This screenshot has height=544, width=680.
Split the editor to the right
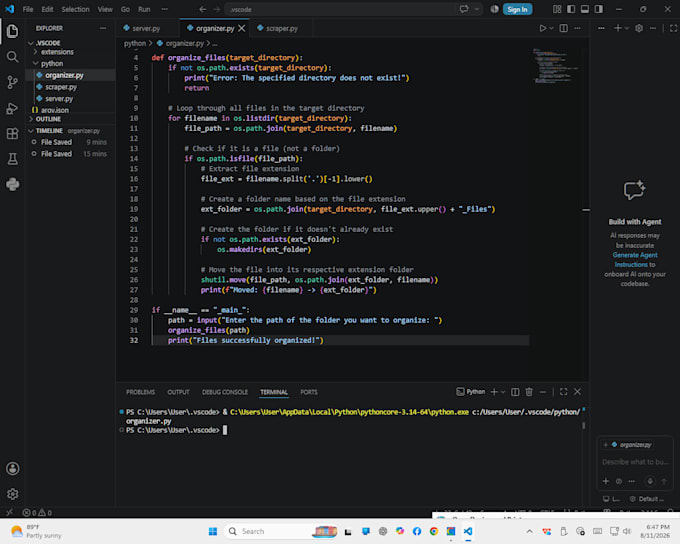[x=563, y=28]
